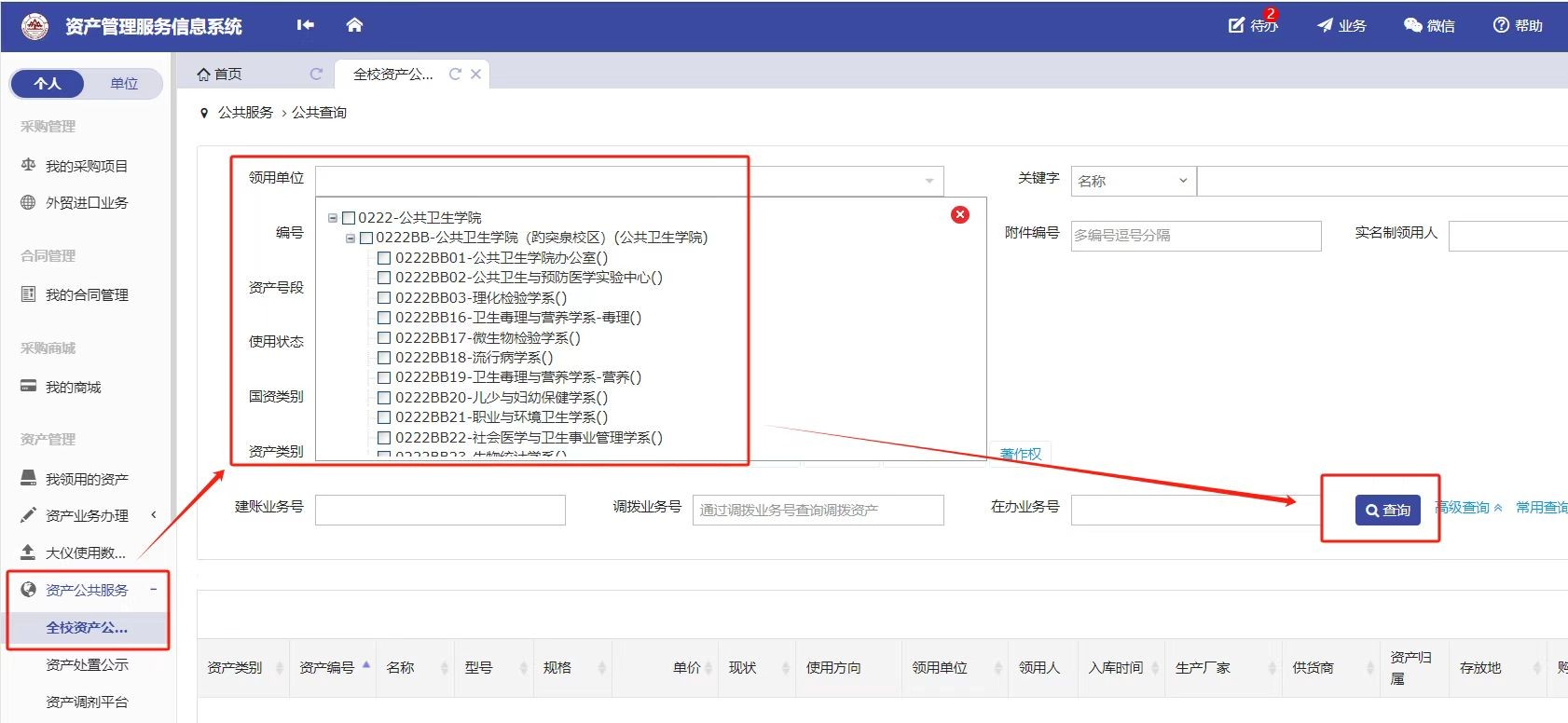1568x723 pixels.
Task: Collapse the 0222BB-公共卫生学院 tree node
Action: (351, 239)
